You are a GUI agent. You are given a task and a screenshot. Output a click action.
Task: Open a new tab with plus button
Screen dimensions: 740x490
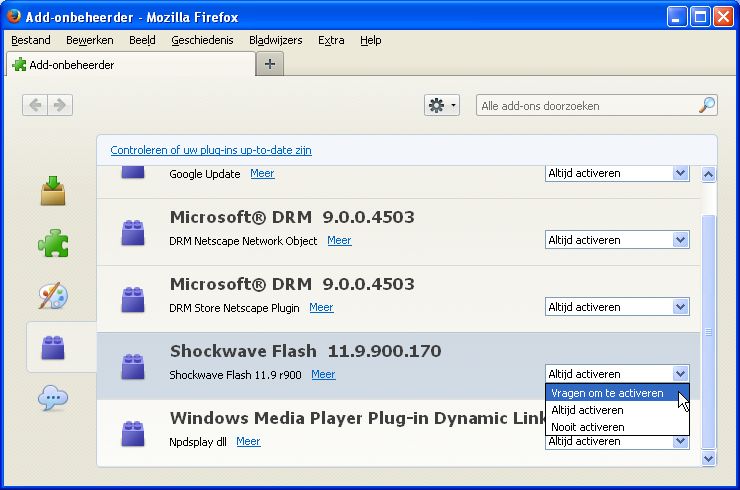click(270, 64)
